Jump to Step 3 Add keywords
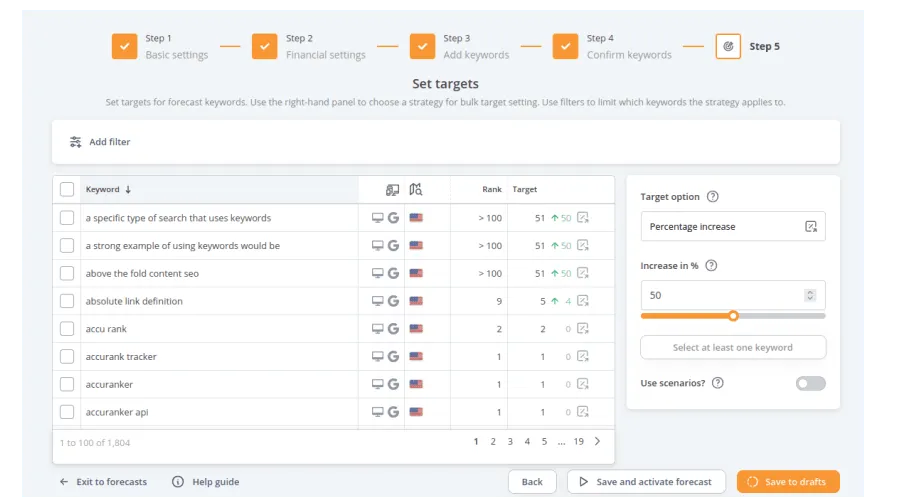 tap(422, 46)
